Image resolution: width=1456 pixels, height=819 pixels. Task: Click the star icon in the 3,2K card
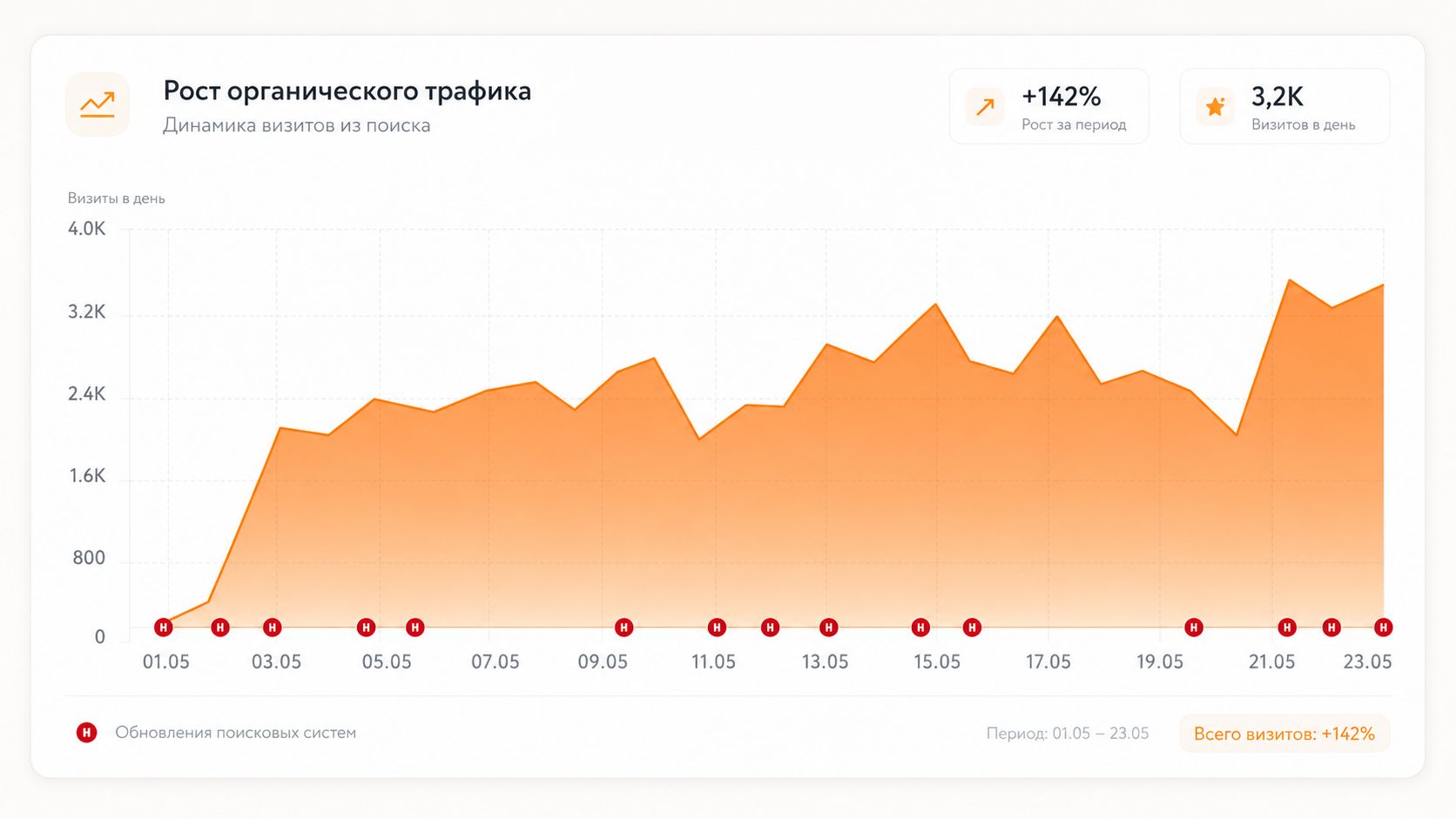pos(1215,107)
